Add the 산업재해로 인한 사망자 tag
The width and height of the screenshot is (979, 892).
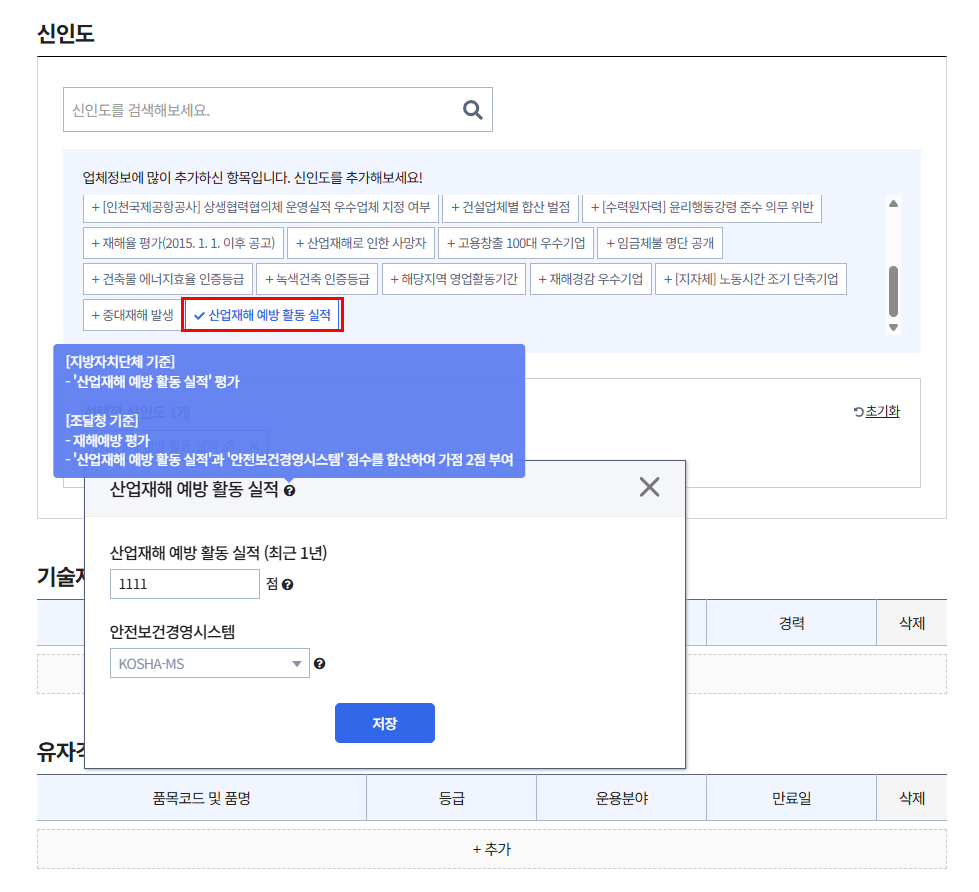(x=361, y=243)
